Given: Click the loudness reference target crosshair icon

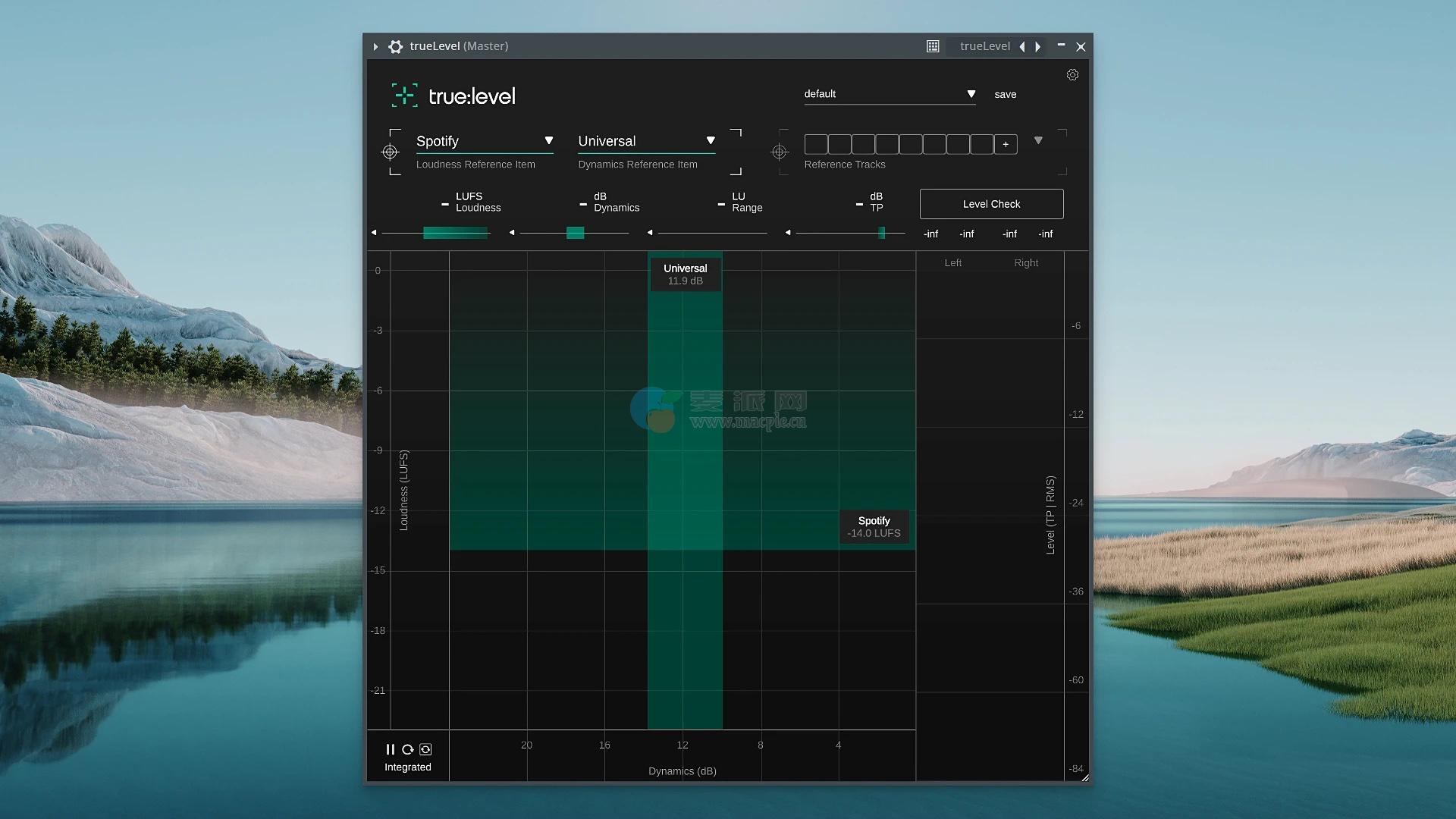Looking at the screenshot, I should coord(390,152).
